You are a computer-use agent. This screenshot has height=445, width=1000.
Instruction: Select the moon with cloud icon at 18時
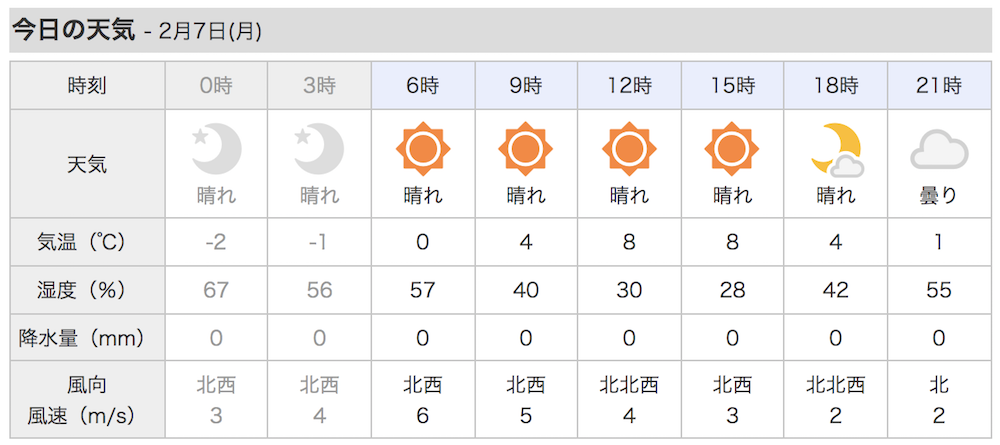pos(836,150)
